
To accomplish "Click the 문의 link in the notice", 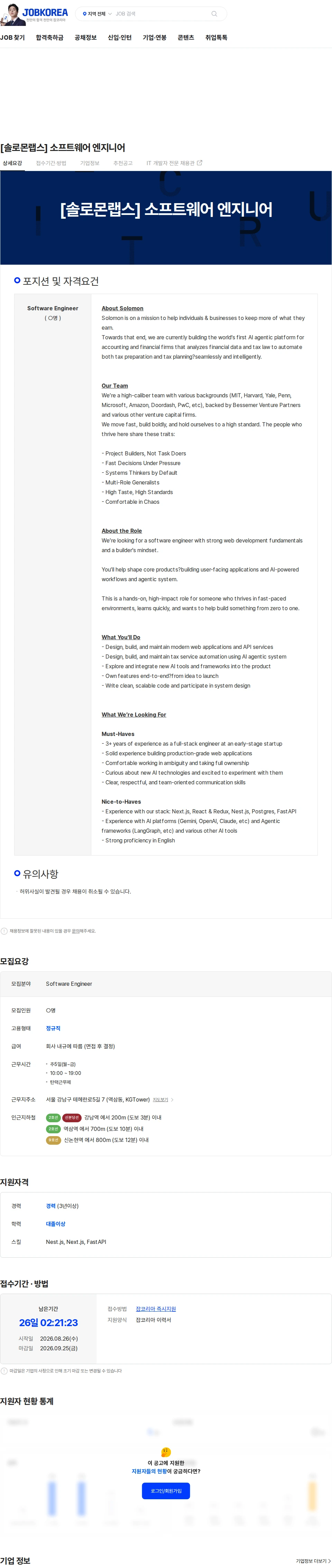I will (75, 931).
